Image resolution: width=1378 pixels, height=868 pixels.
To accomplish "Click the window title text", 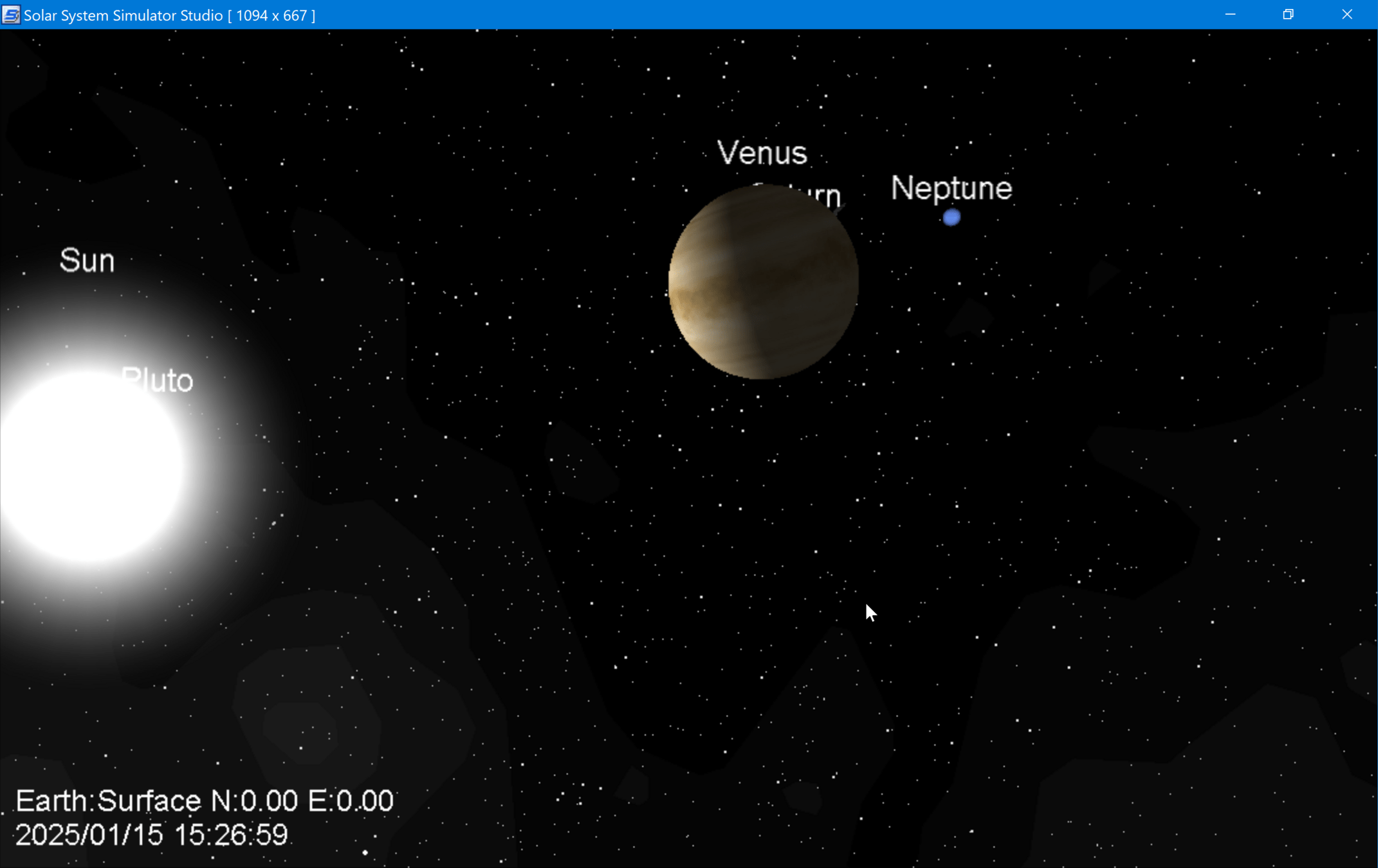I will pyautogui.click(x=123, y=15).
